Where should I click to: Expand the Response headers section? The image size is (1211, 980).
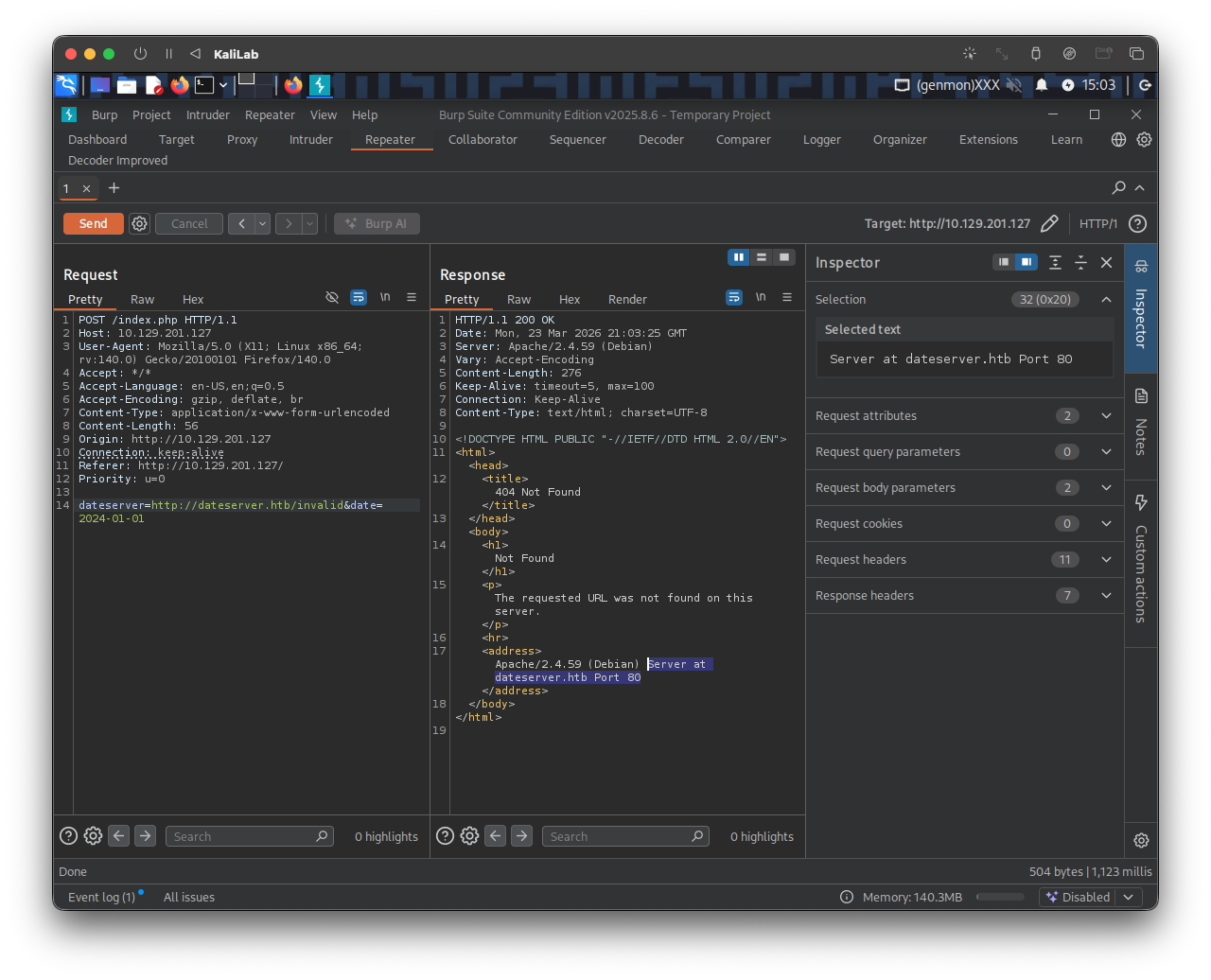click(963, 596)
